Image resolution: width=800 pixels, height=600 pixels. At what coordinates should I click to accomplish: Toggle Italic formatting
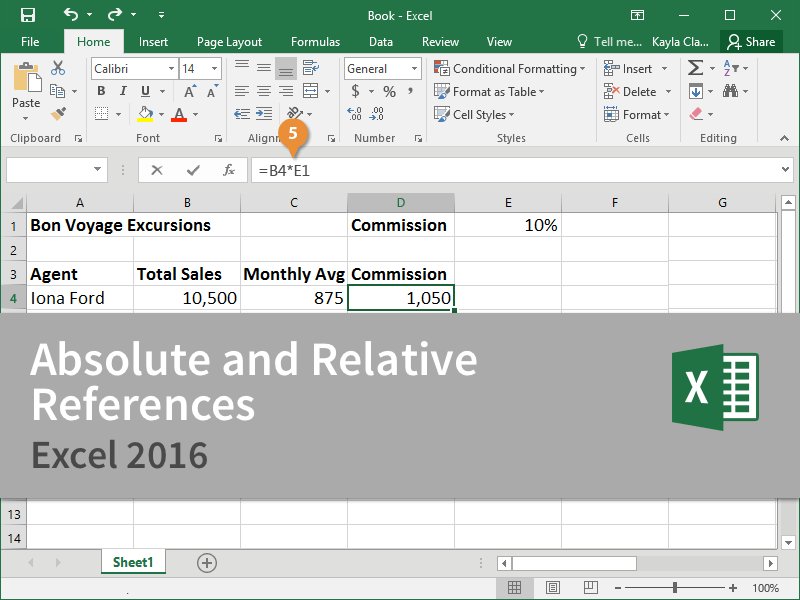(x=123, y=91)
